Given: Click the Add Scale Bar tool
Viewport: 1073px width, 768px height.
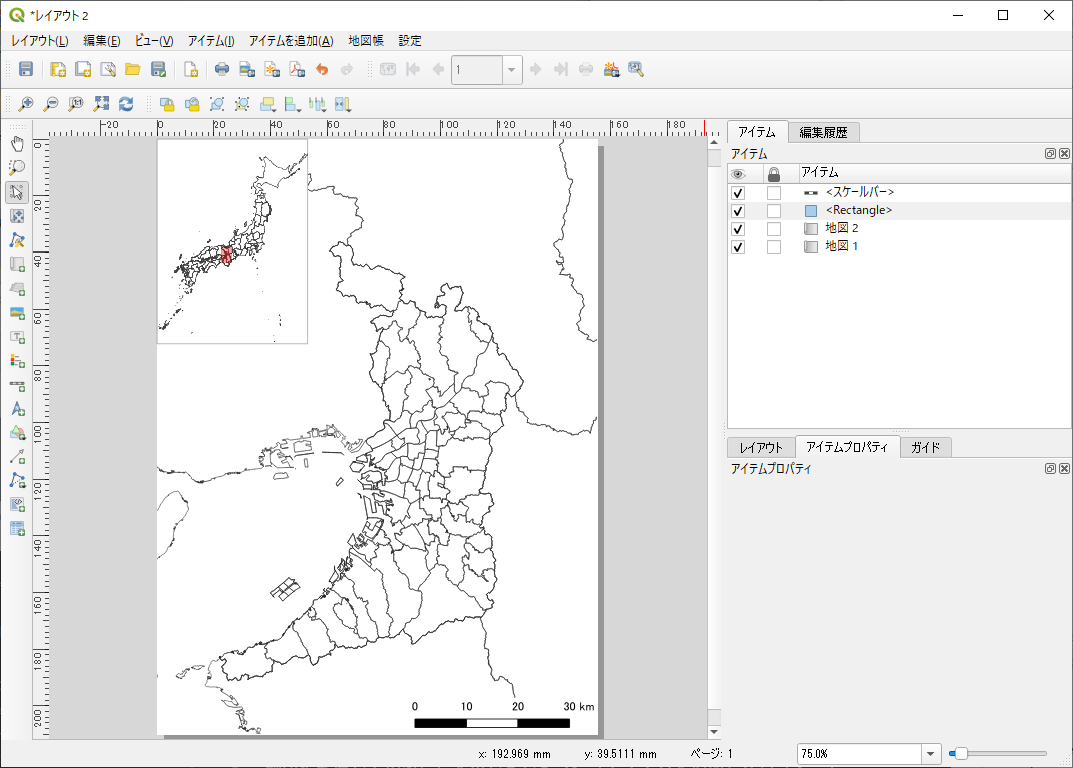Looking at the screenshot, I should (17, 384).
